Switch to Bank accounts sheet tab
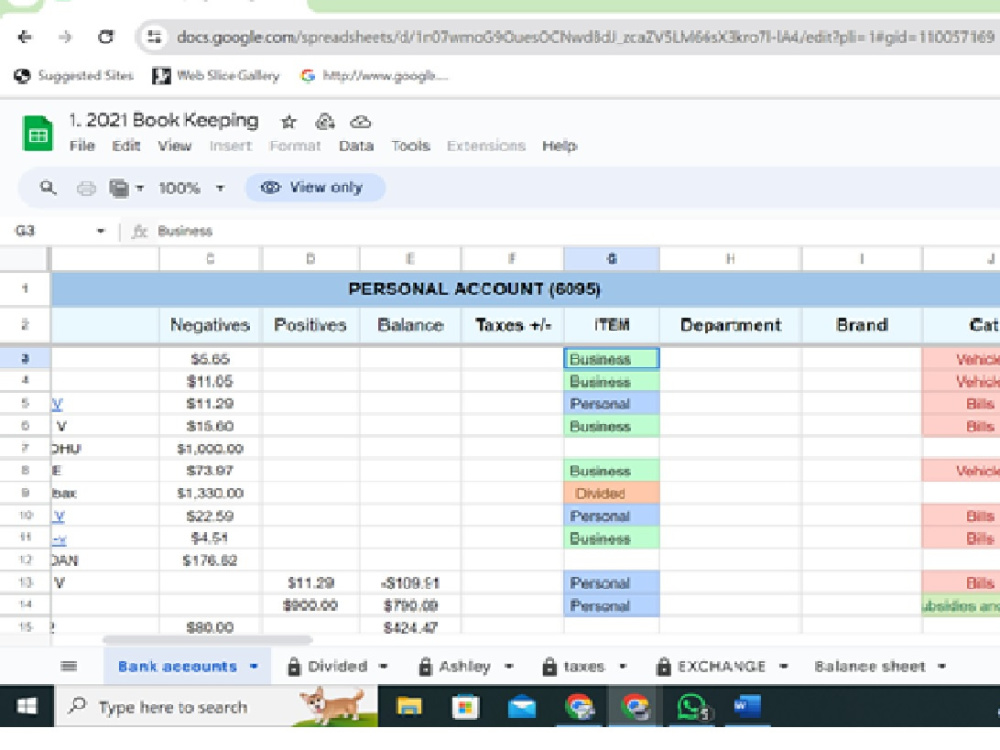 177,666
